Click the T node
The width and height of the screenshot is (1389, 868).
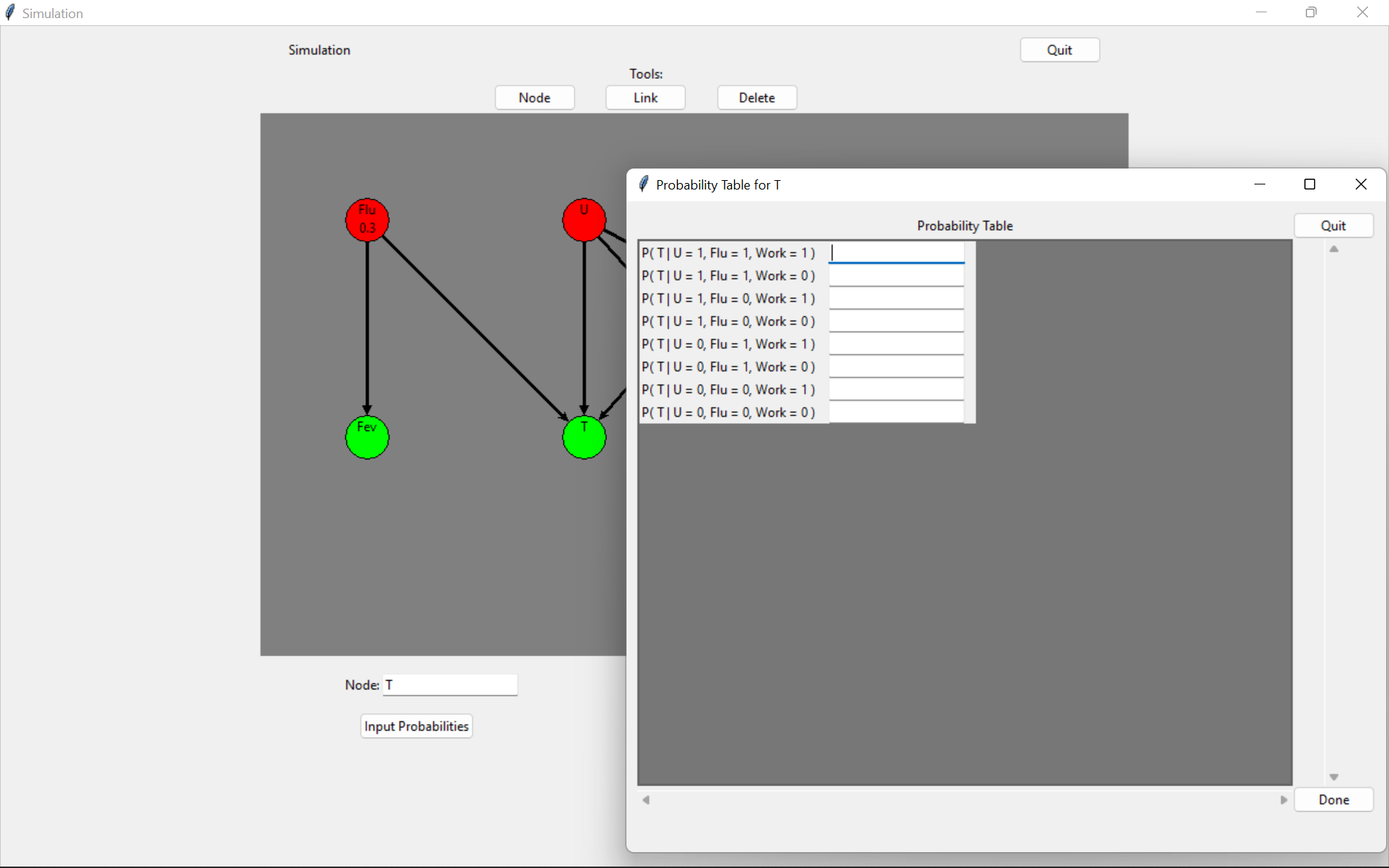click(584, 436)
